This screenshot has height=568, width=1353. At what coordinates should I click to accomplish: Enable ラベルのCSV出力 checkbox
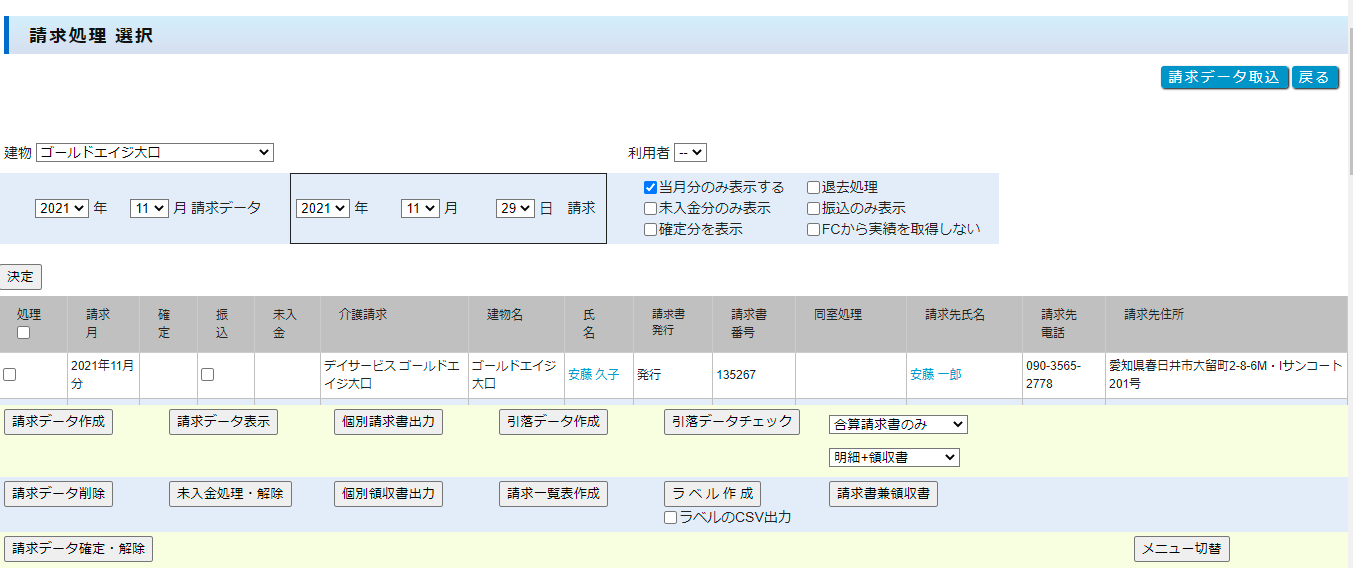[671, 517]
